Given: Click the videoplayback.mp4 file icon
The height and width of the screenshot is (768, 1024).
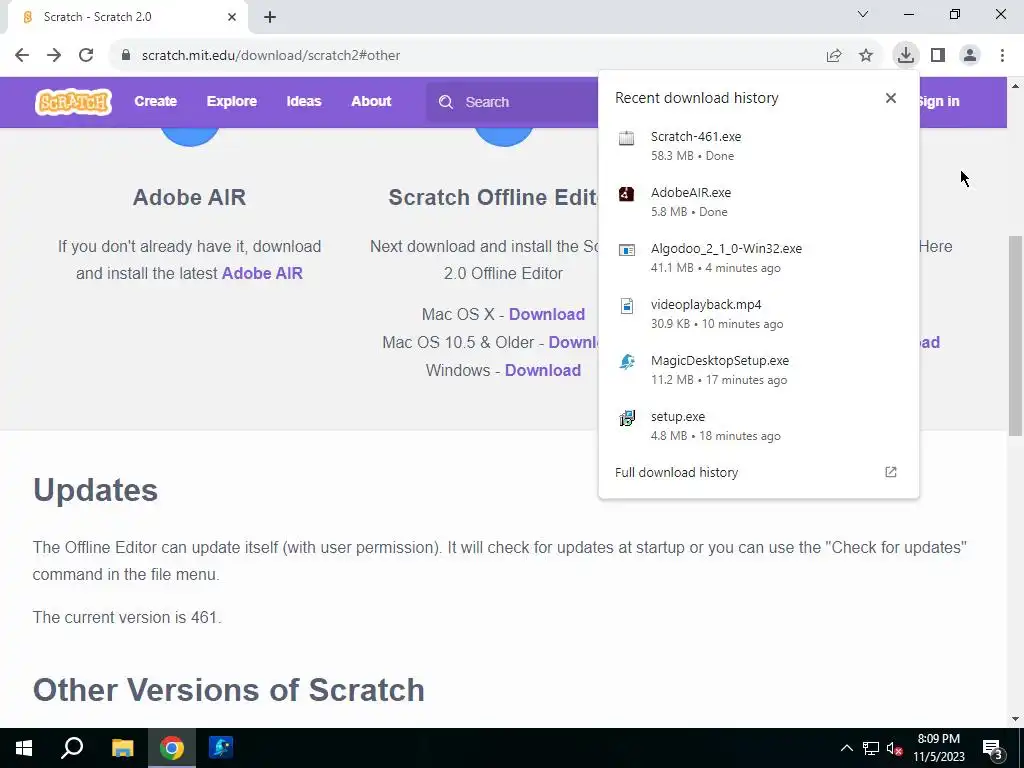Looking at the screenshot, I should (x=626, y=306).
